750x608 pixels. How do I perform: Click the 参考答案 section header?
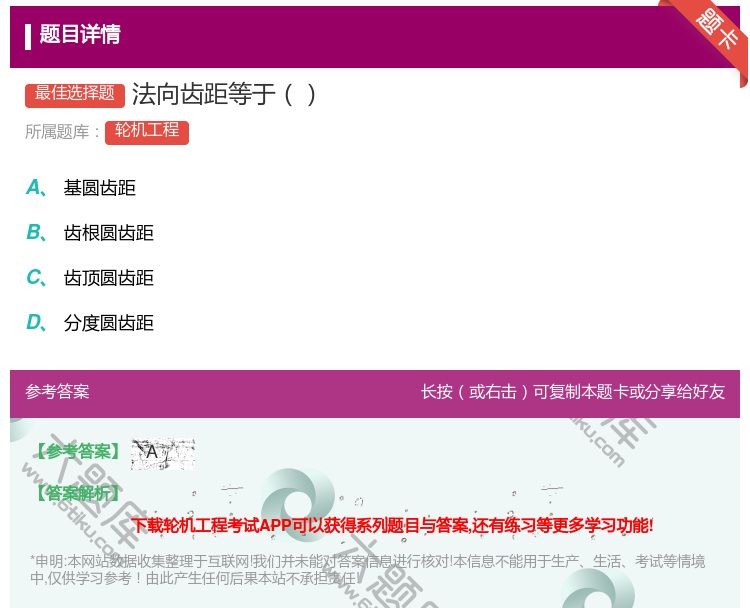57,392
